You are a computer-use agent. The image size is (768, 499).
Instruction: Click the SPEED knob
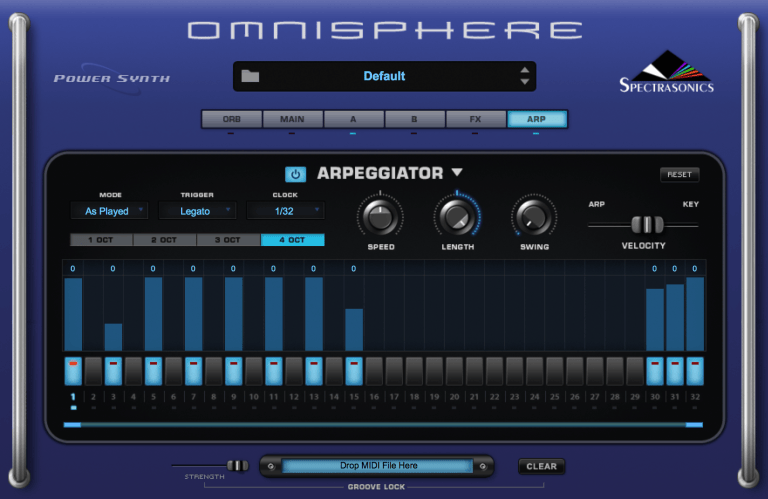coord(381,217)
